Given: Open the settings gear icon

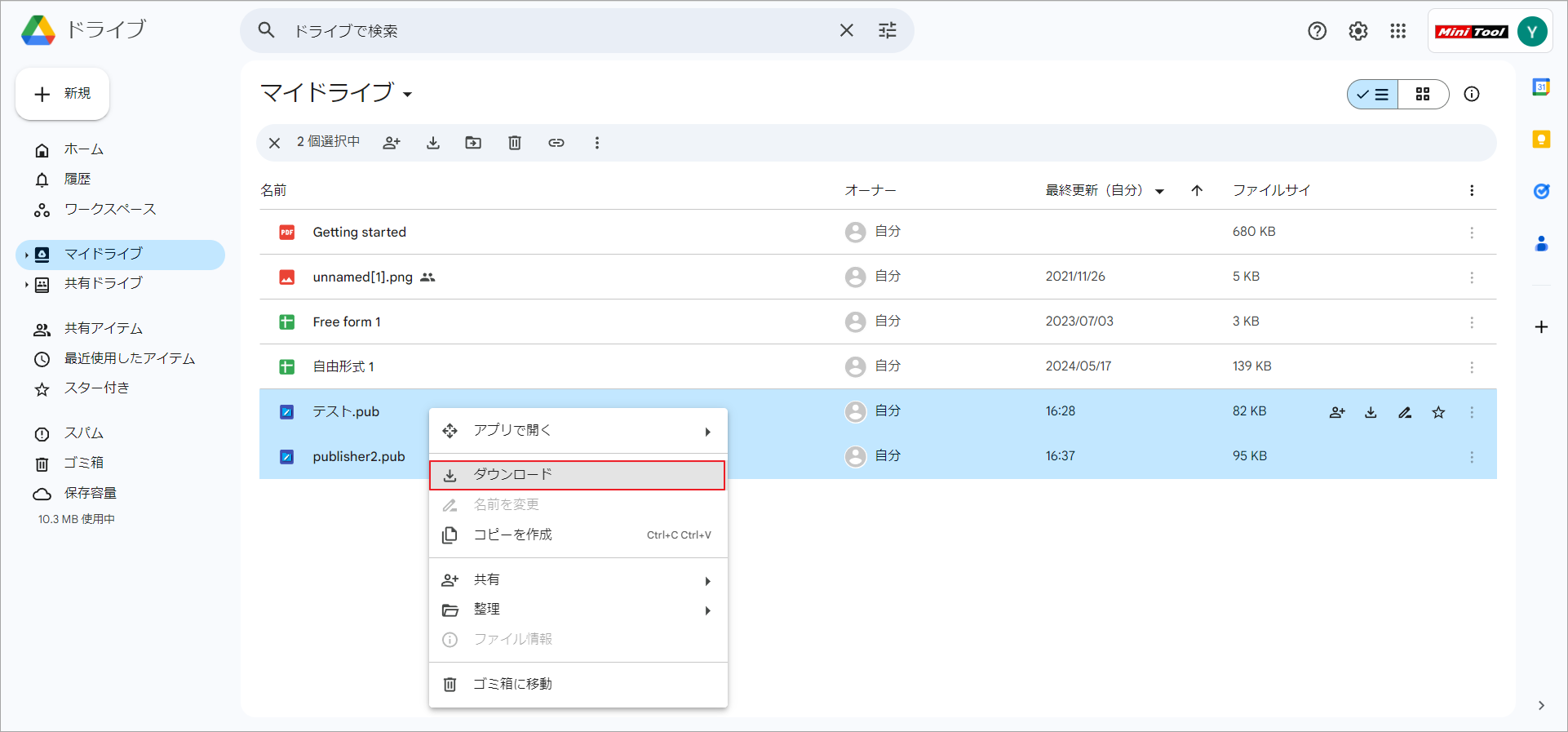Looking at the screenshot, I should [x=1358, y=31].
